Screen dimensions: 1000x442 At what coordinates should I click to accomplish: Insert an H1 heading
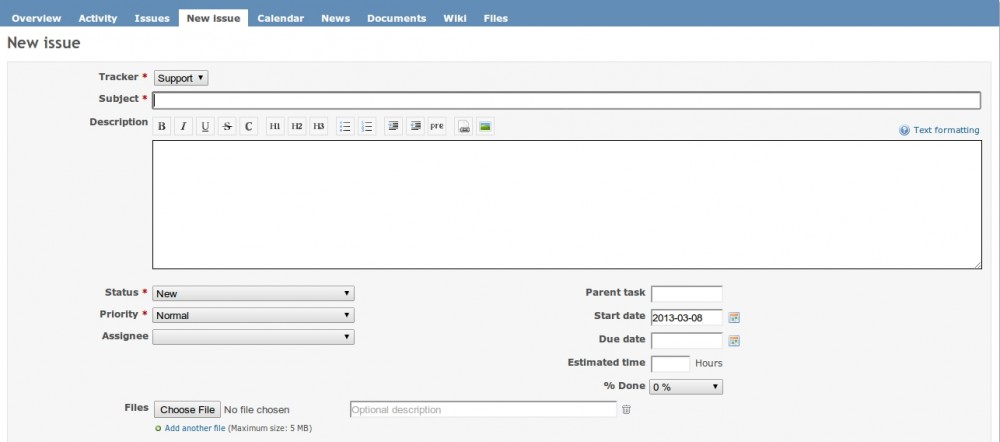[x=275, y=127]
